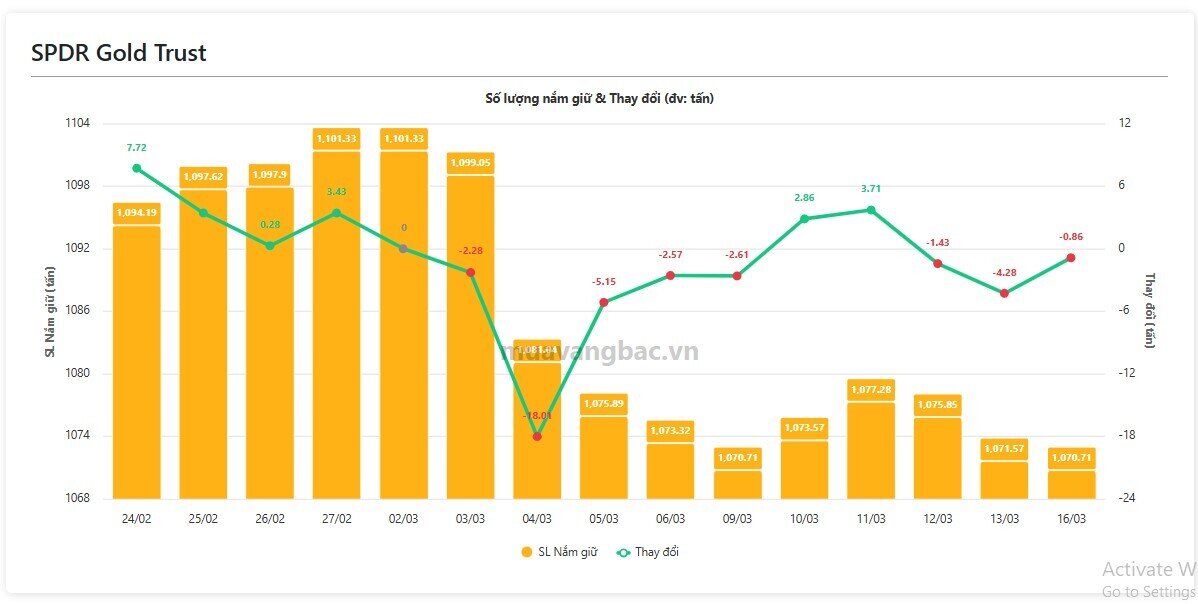Click the red point valued -2.28
The height and width of the screenshot is (604, 1198).
(471, 273)
